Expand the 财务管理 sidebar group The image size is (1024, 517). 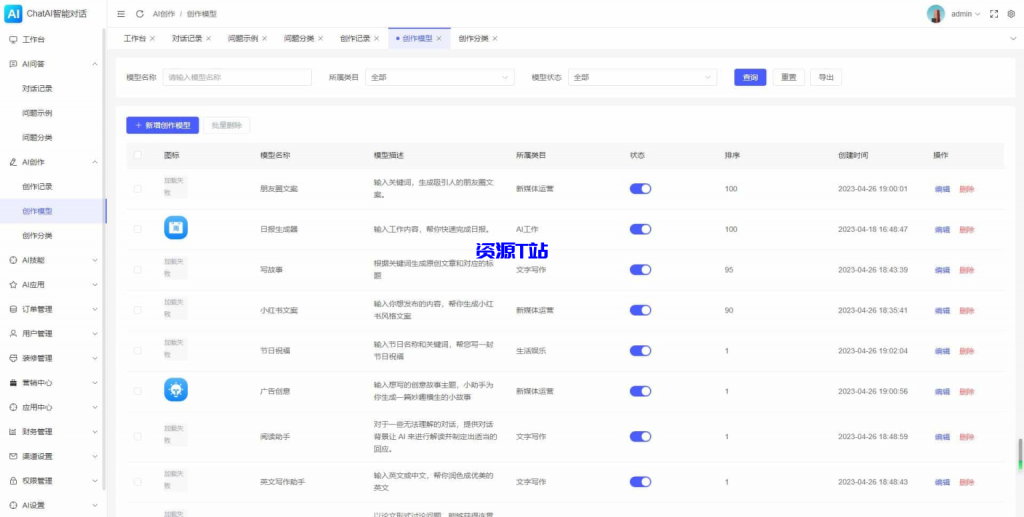click(95, 431)
